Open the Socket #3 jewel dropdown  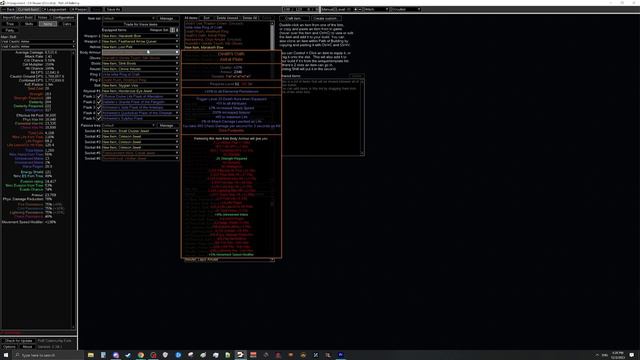(x=140, y=142)
